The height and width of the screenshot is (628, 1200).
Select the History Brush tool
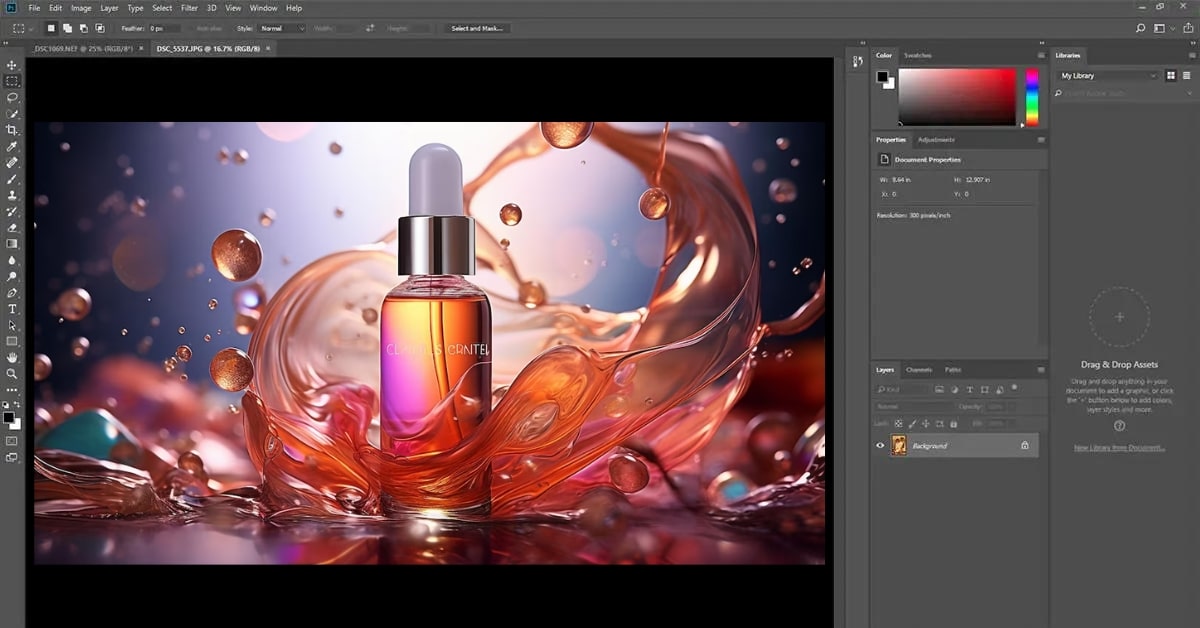[x=12, y=211]
